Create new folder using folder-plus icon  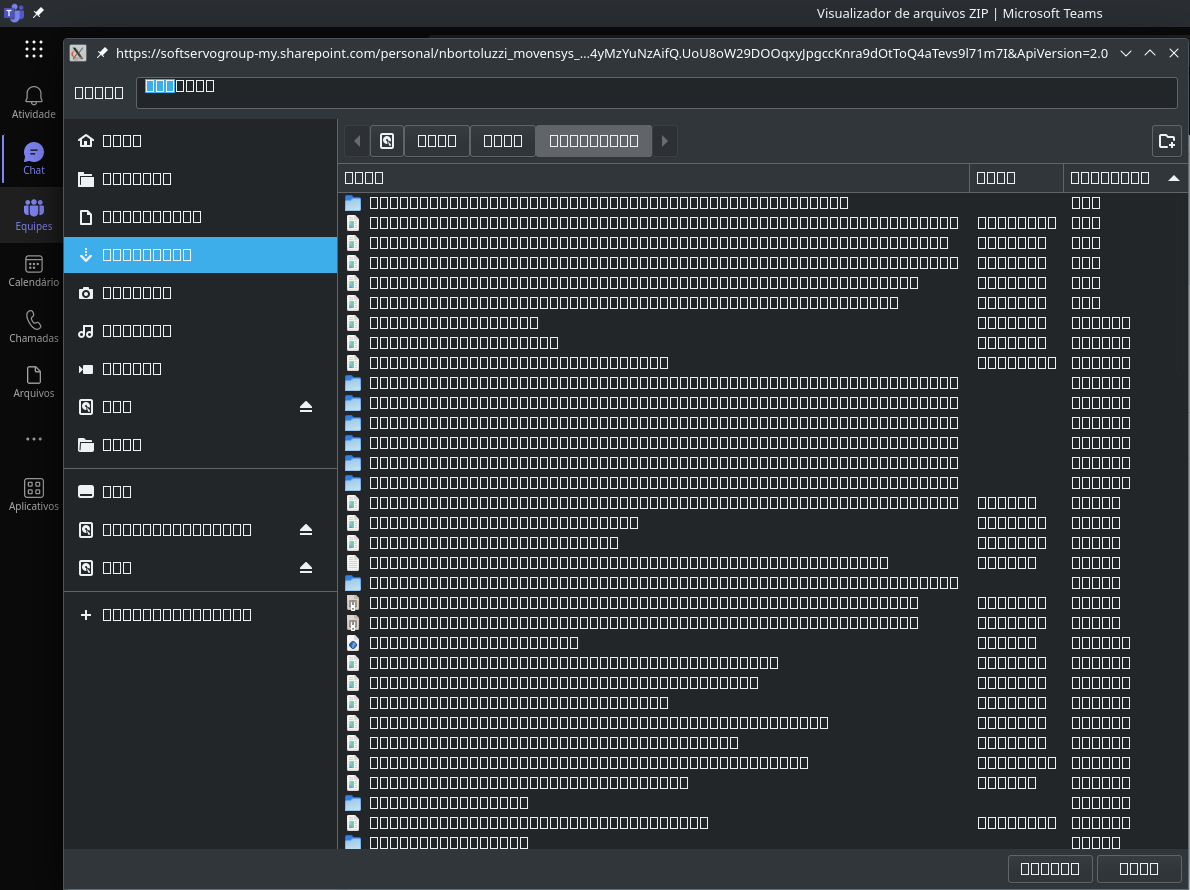(1166, 140)
